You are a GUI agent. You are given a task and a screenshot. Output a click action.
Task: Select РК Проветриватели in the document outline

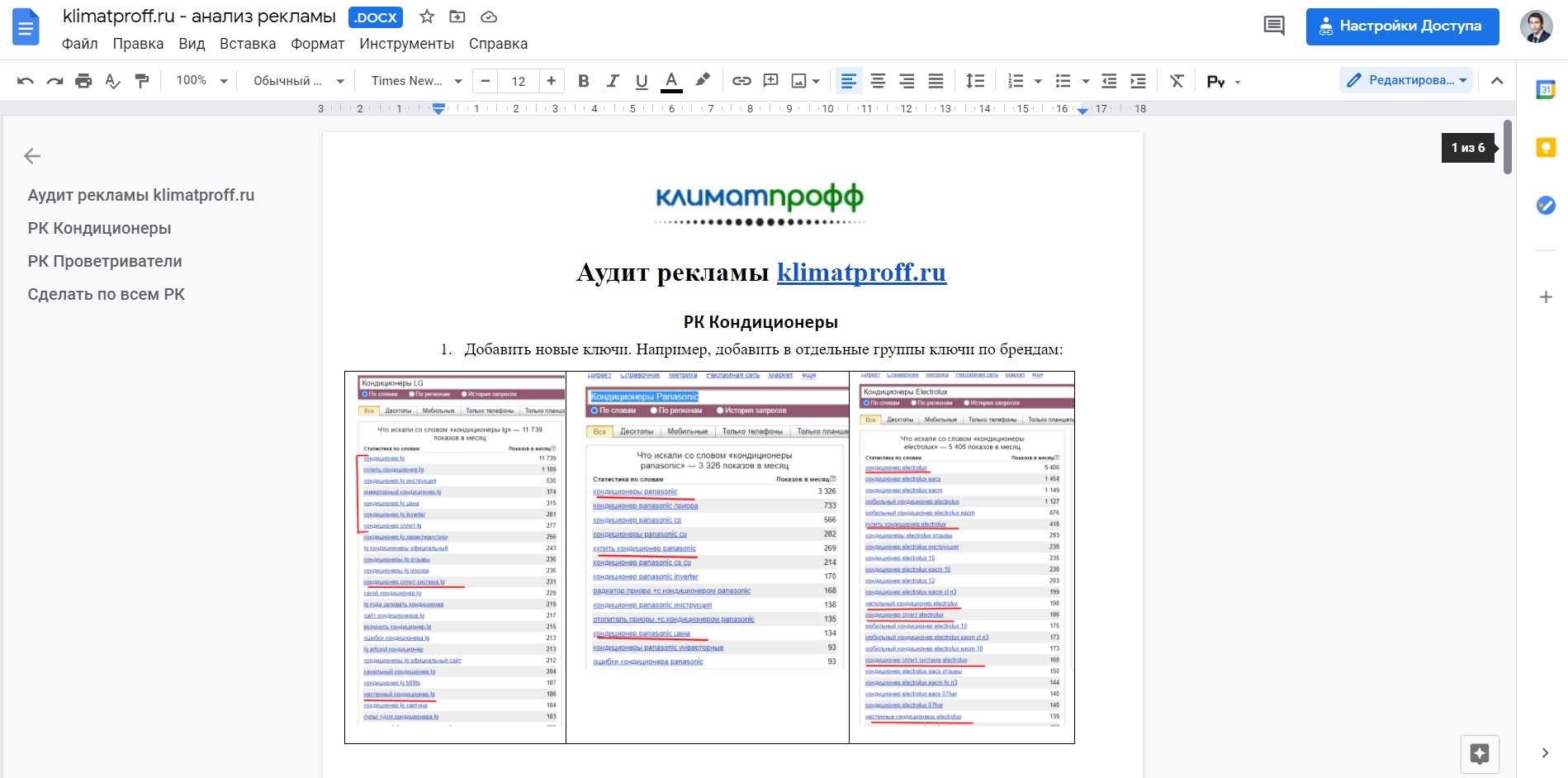point(104,260)
